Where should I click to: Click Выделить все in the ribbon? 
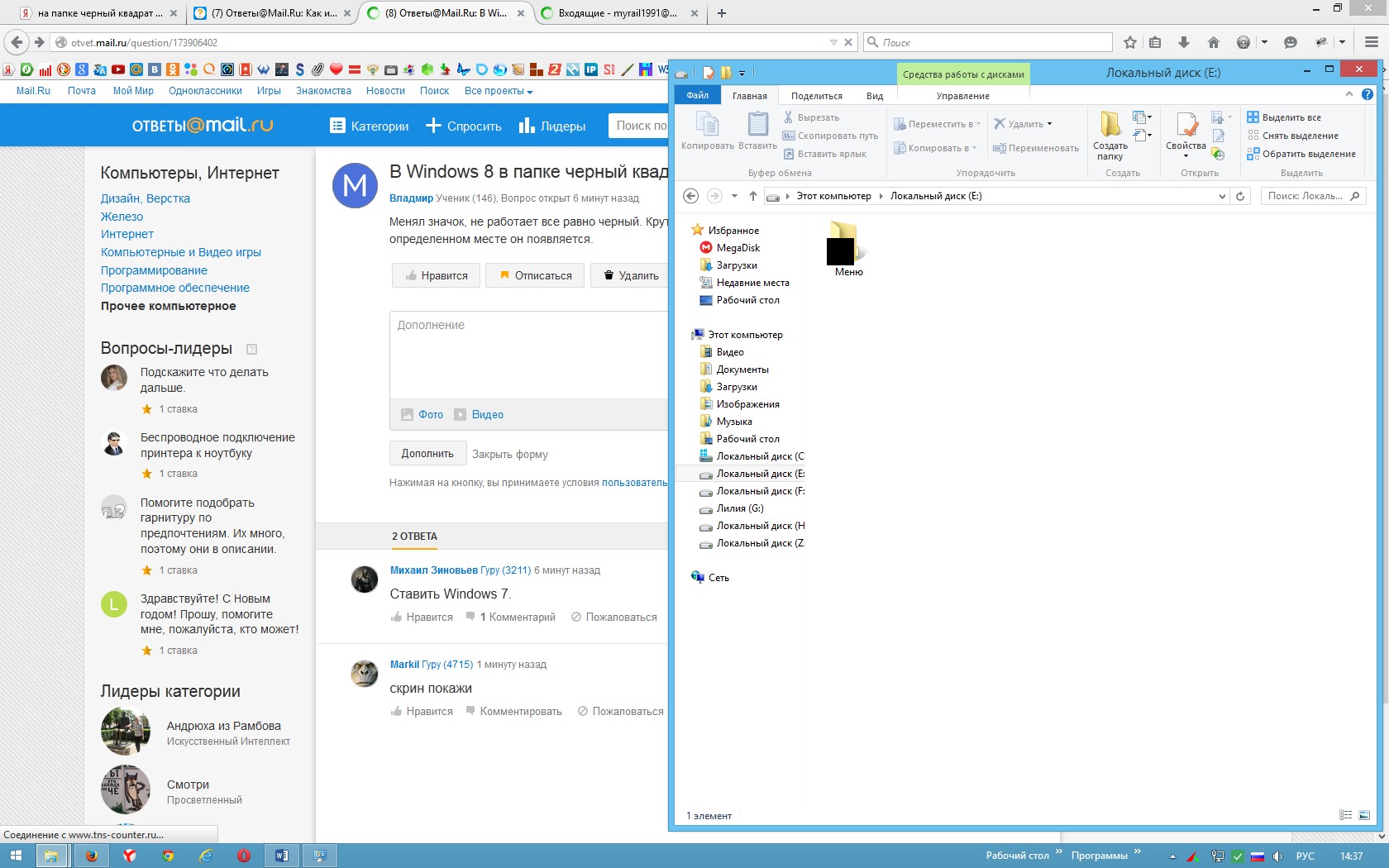click(x=1284, y=117)
